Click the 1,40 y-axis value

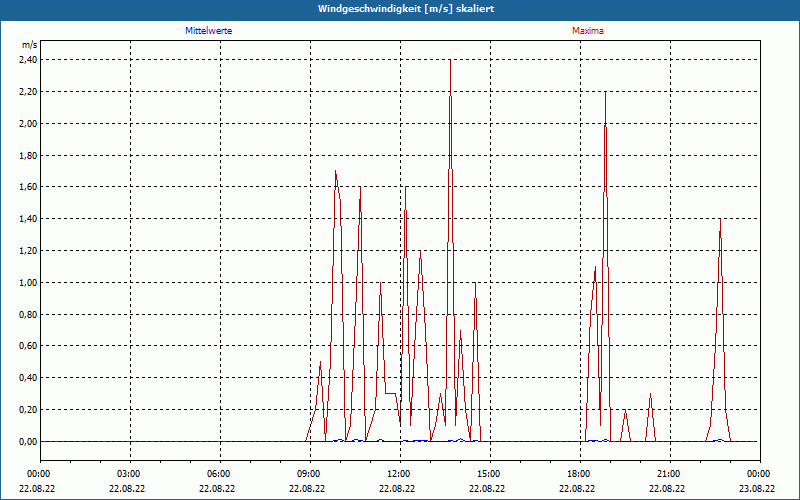29,219
